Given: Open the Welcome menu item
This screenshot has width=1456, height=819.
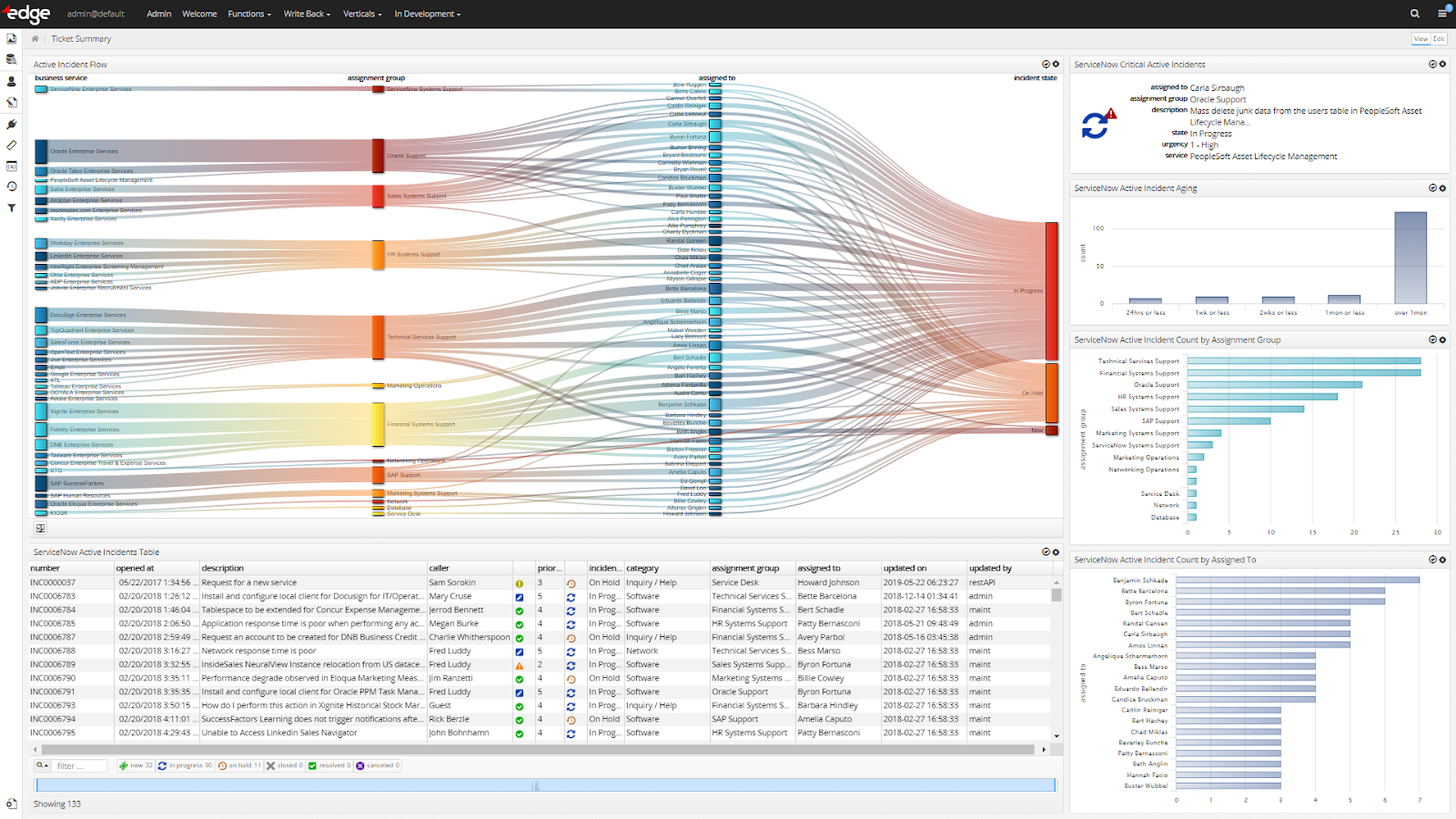Looking at the screenshot, I should (x=199, y=14).
